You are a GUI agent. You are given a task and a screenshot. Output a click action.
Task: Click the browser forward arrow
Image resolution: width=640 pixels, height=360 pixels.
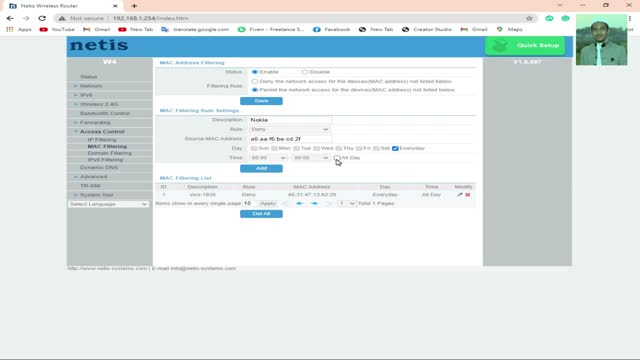[26, 18]
